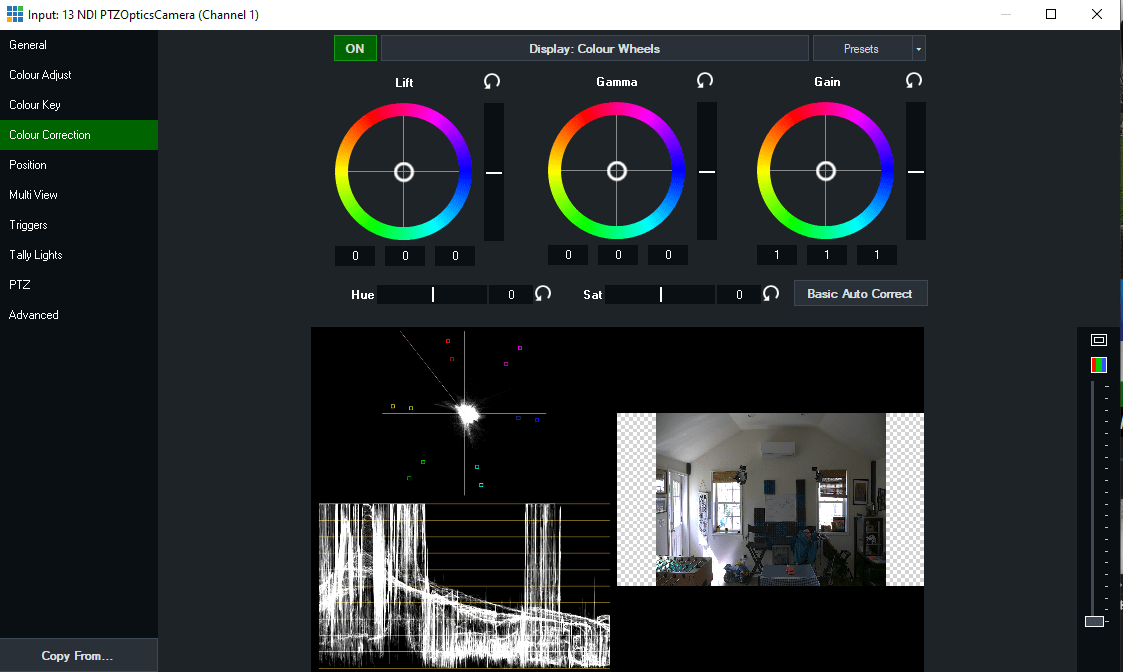Click inside the Hue value input field
This screenshot has width=1123, height=672.
[x=510, y=293]
